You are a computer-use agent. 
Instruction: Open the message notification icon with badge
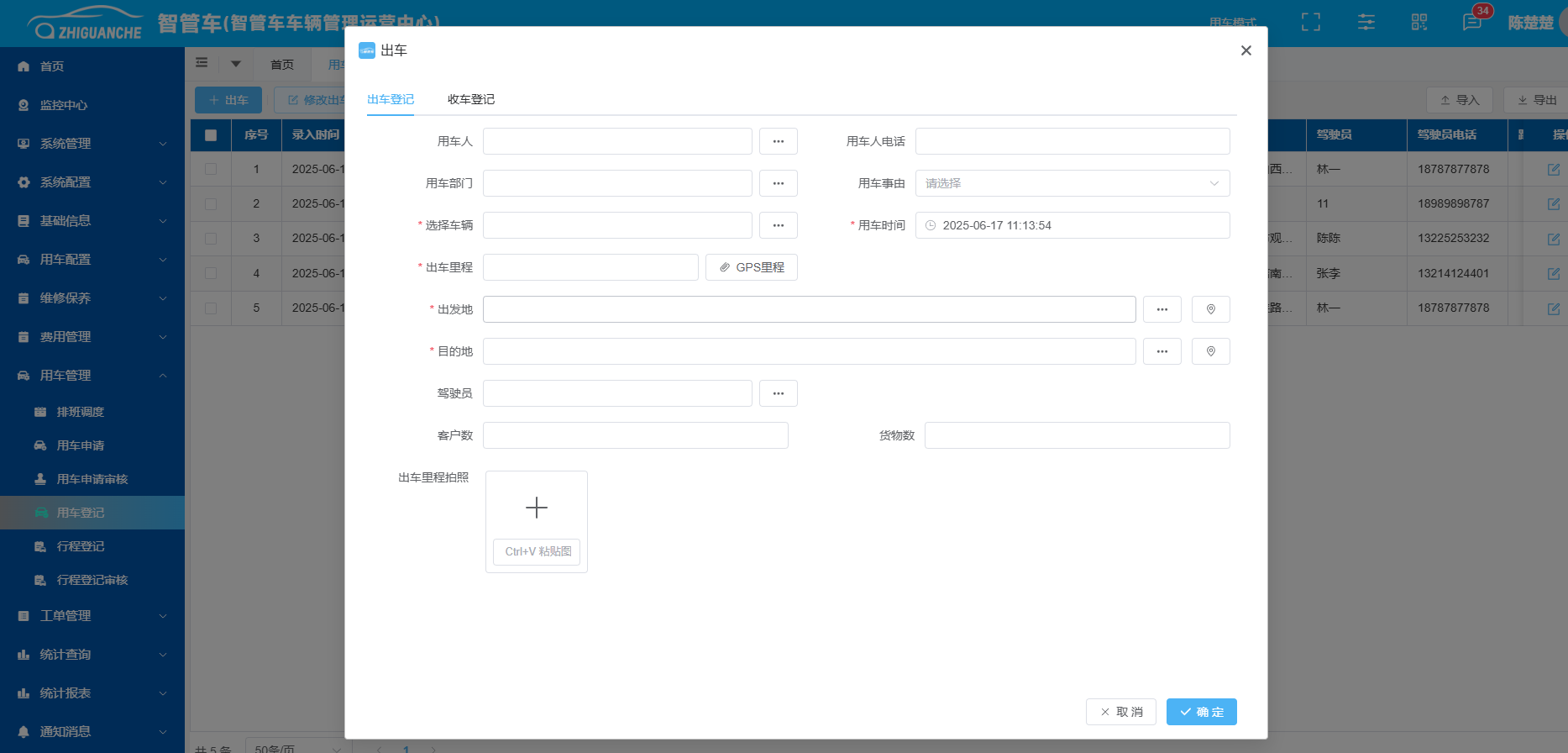point(1472,23)
